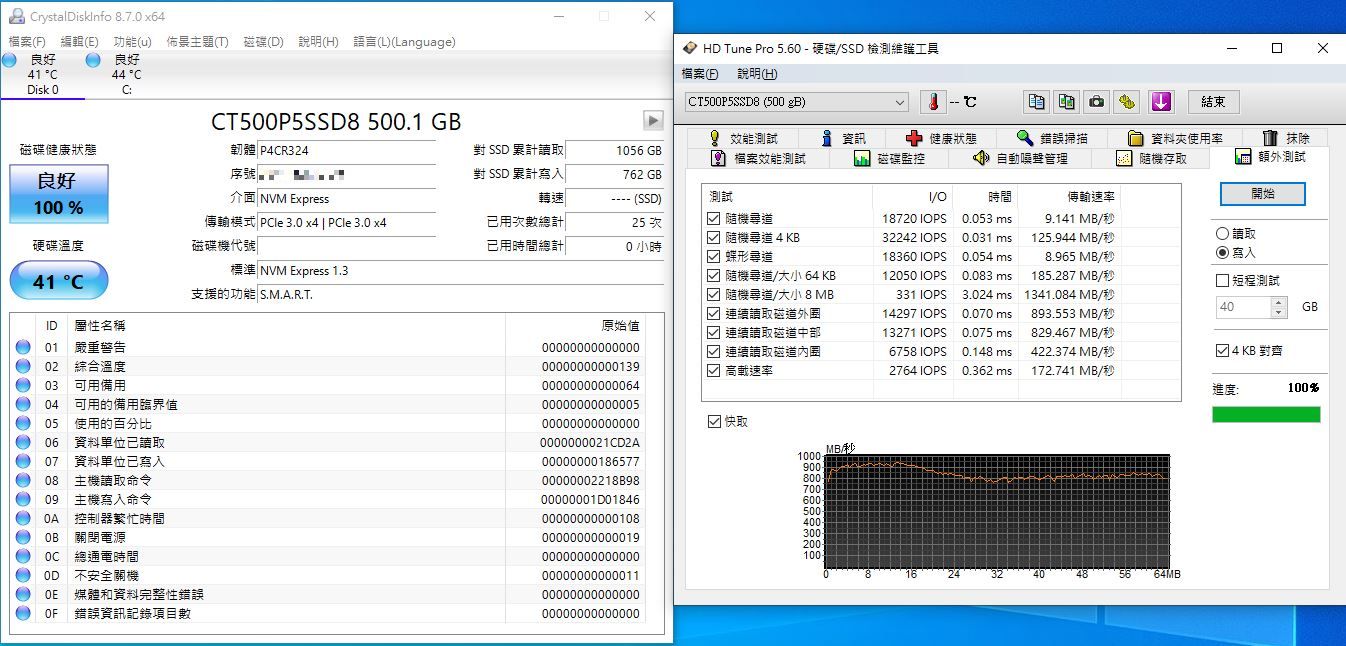Click status orb of attribute 05 使用的百分比
1346x646 pixels.
pos(23,424)
